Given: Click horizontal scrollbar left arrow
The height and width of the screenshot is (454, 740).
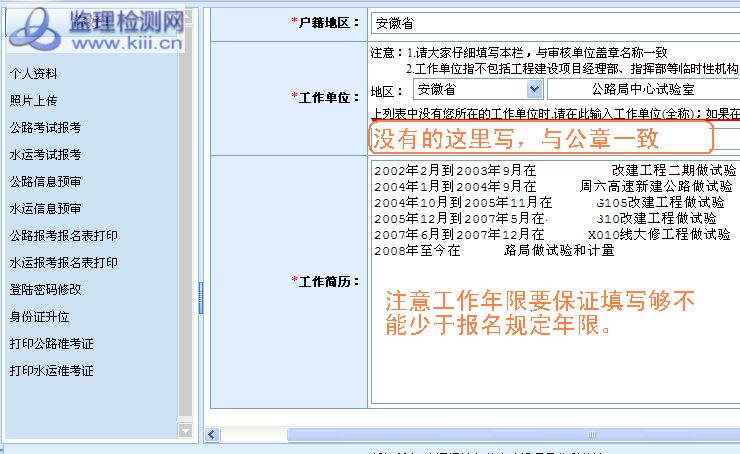Looking at the screenshot, I should [x=212, y=435].
